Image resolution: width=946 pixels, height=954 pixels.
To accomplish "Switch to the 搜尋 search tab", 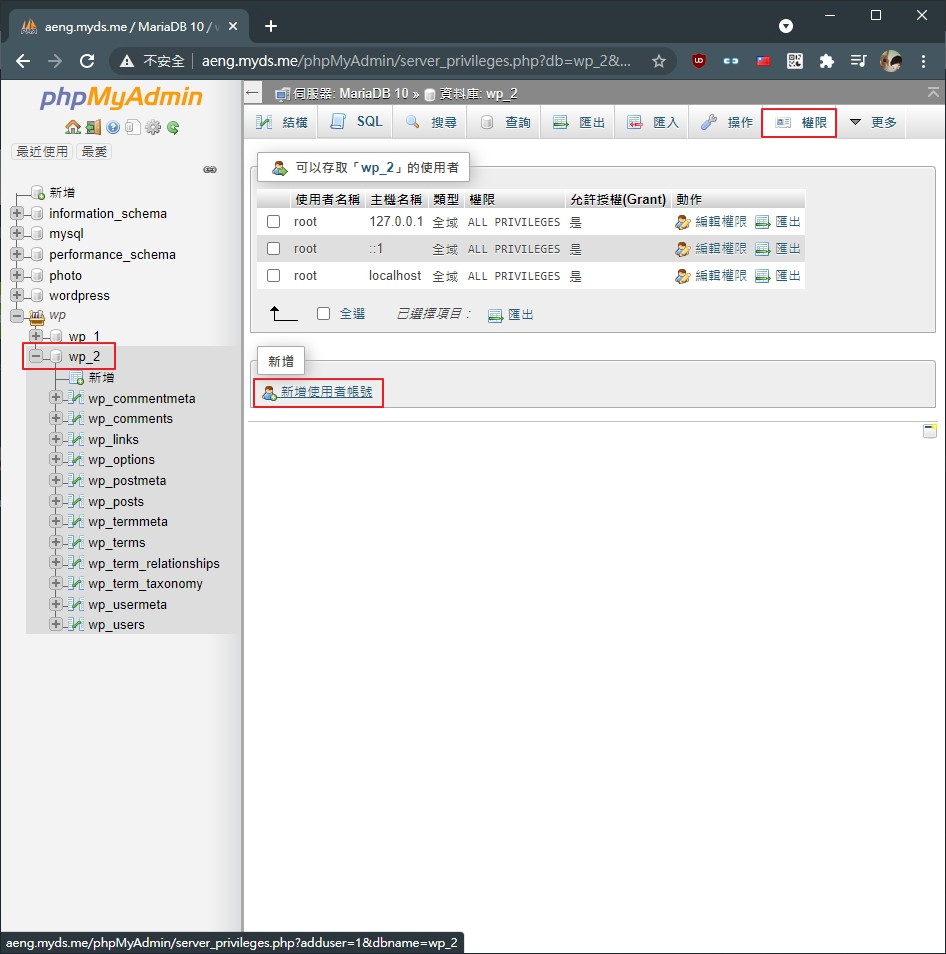I will [431, 122].
